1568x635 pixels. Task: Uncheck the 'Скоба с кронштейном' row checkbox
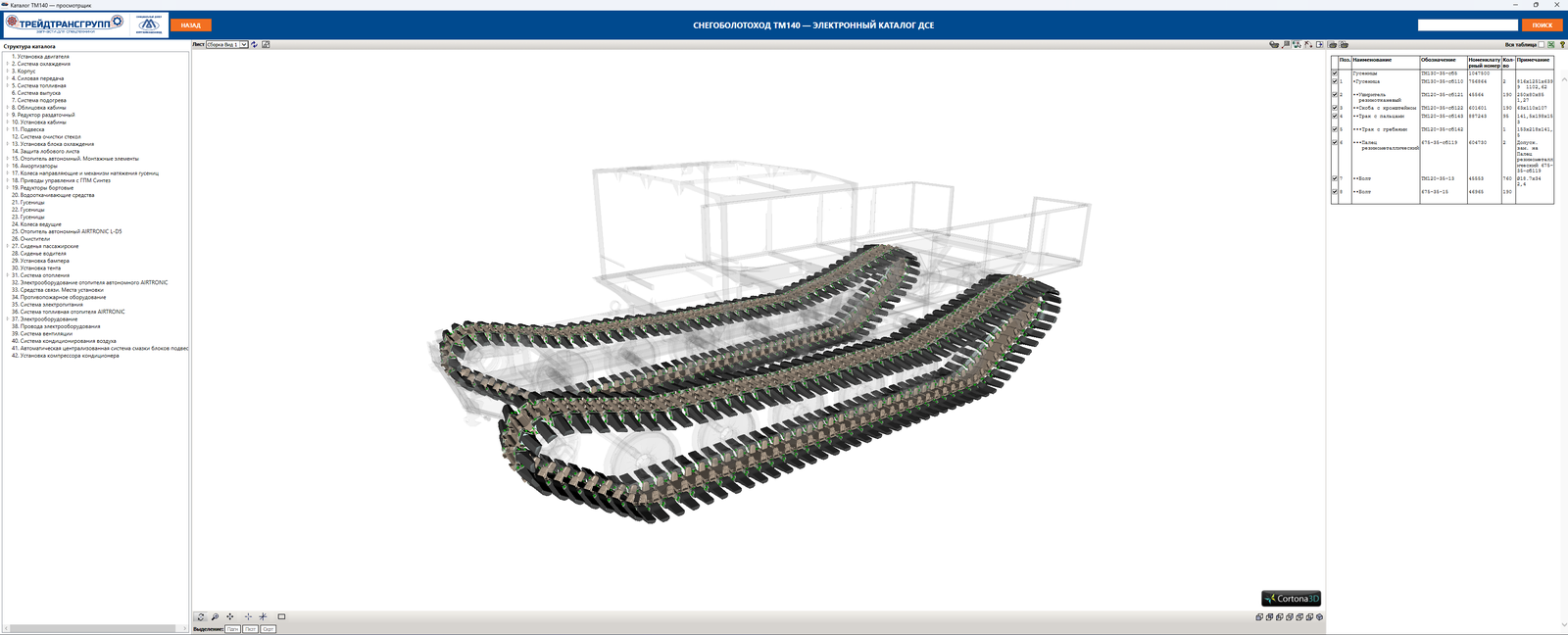[x=1335, y=108]
